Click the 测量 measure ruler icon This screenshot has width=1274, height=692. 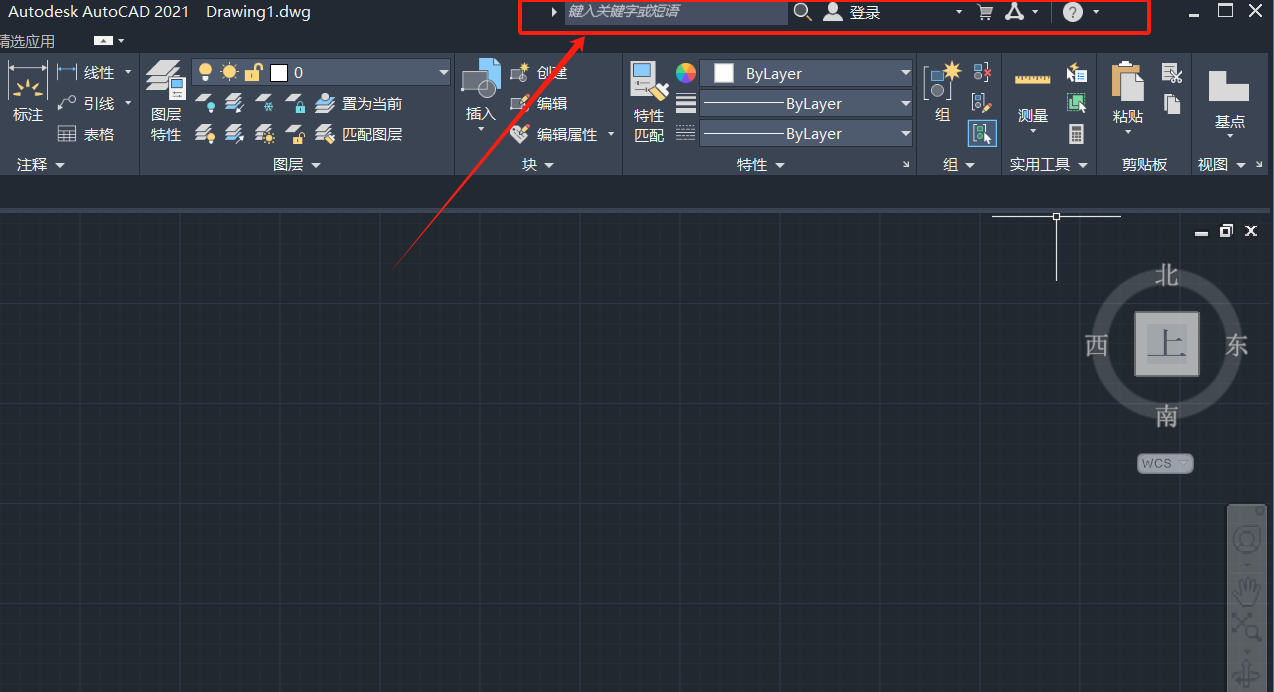point(1032,92)
